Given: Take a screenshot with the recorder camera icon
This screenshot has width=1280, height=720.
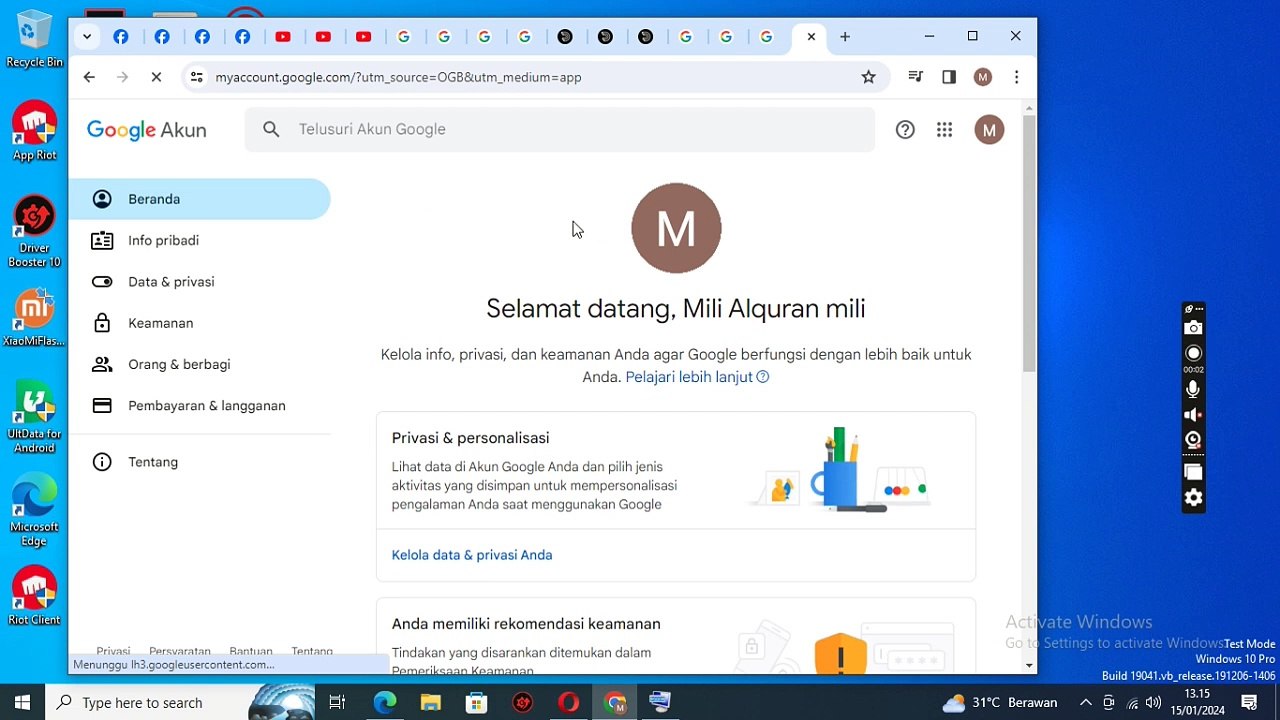Looking at the screenshot, I should click(1193, 328).
